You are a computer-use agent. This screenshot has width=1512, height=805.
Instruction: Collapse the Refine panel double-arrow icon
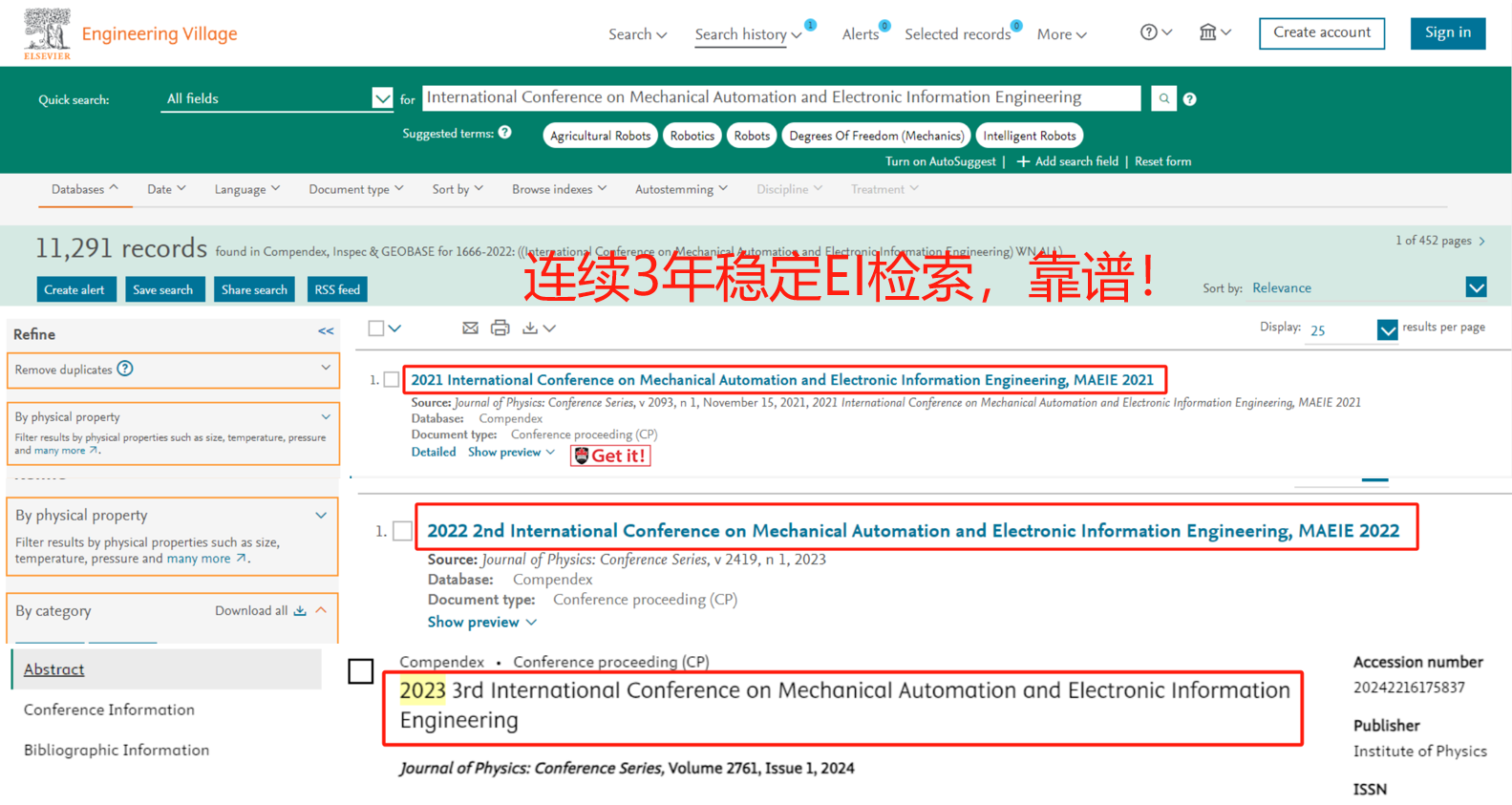pyautogui.click(x=326, y=331)
